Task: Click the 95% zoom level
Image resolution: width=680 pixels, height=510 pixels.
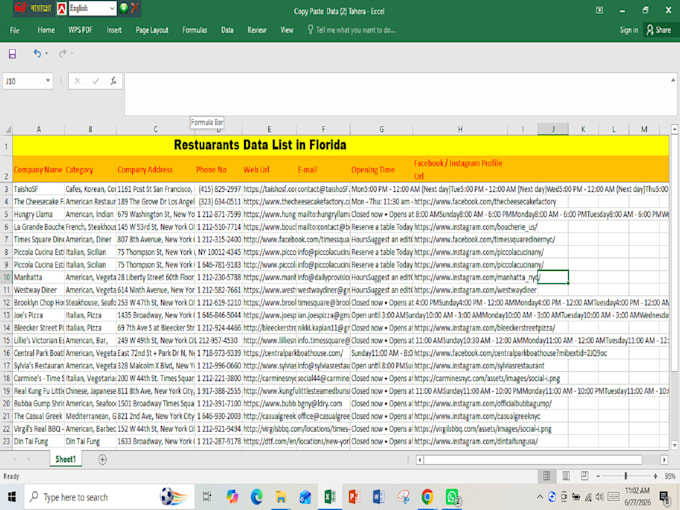Action: pos(670,476)
